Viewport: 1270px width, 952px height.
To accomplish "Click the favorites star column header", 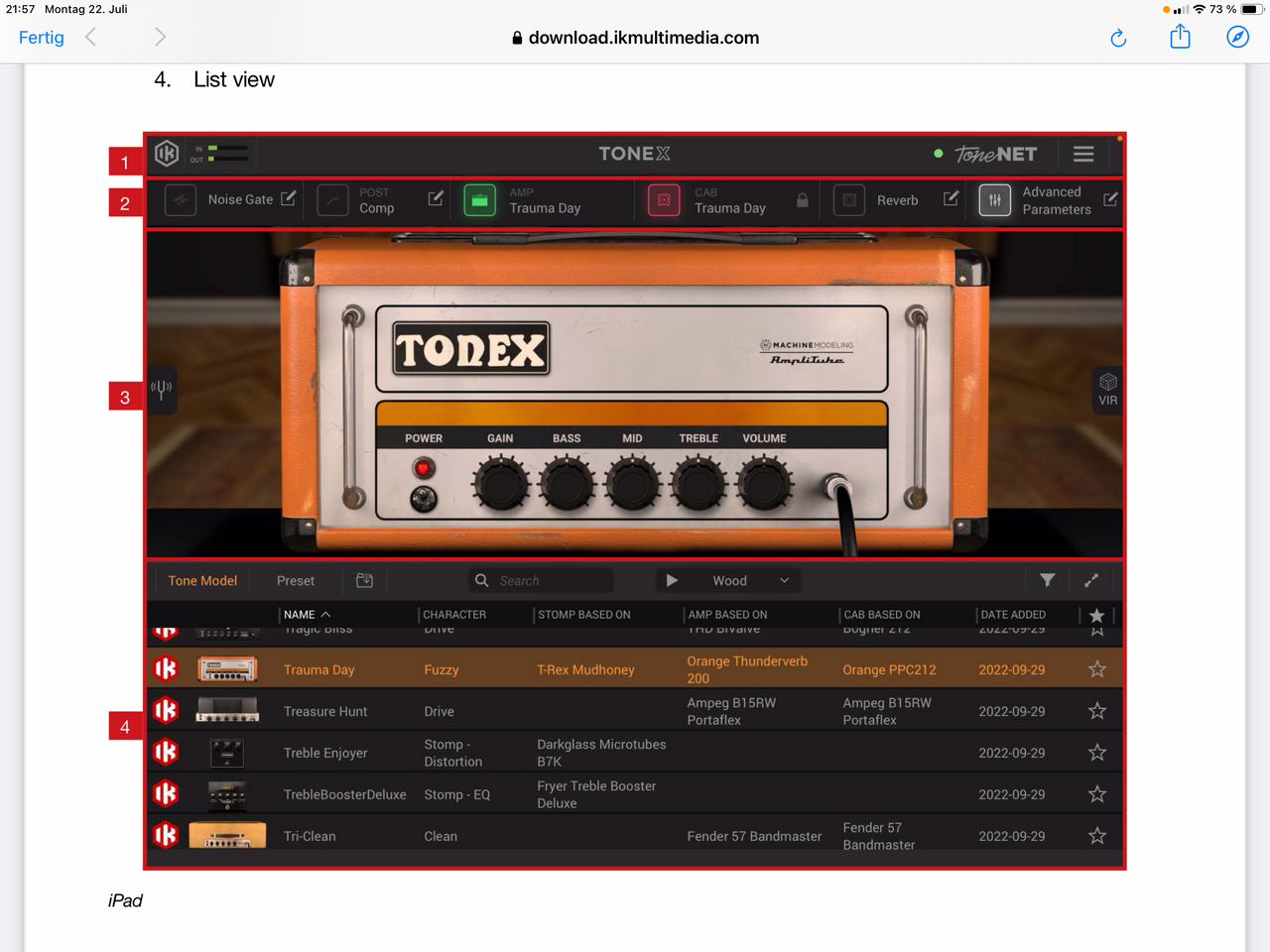I will [x=1096, y=616].
